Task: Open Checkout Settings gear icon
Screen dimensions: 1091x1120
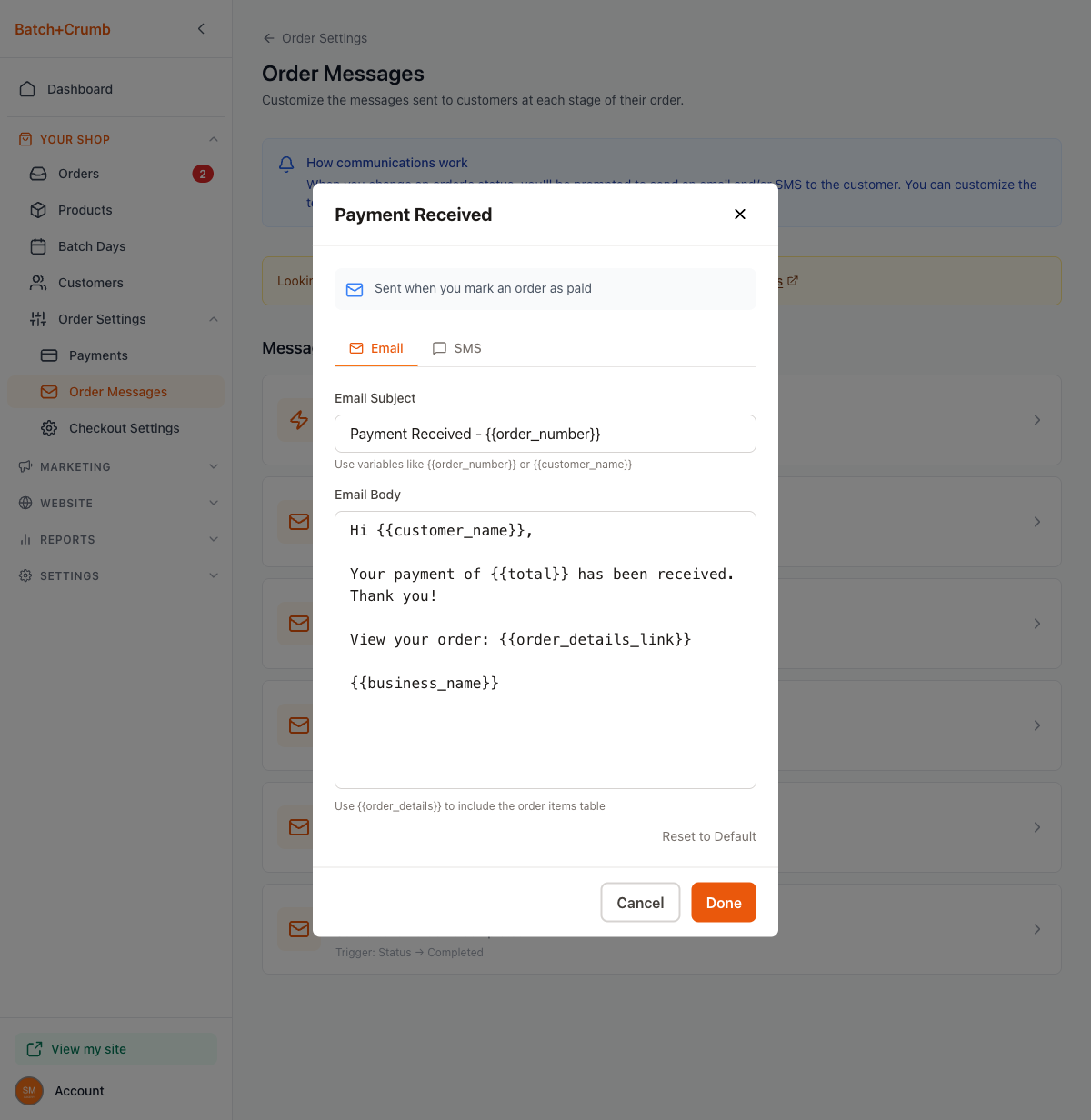Action: point(49,428)
